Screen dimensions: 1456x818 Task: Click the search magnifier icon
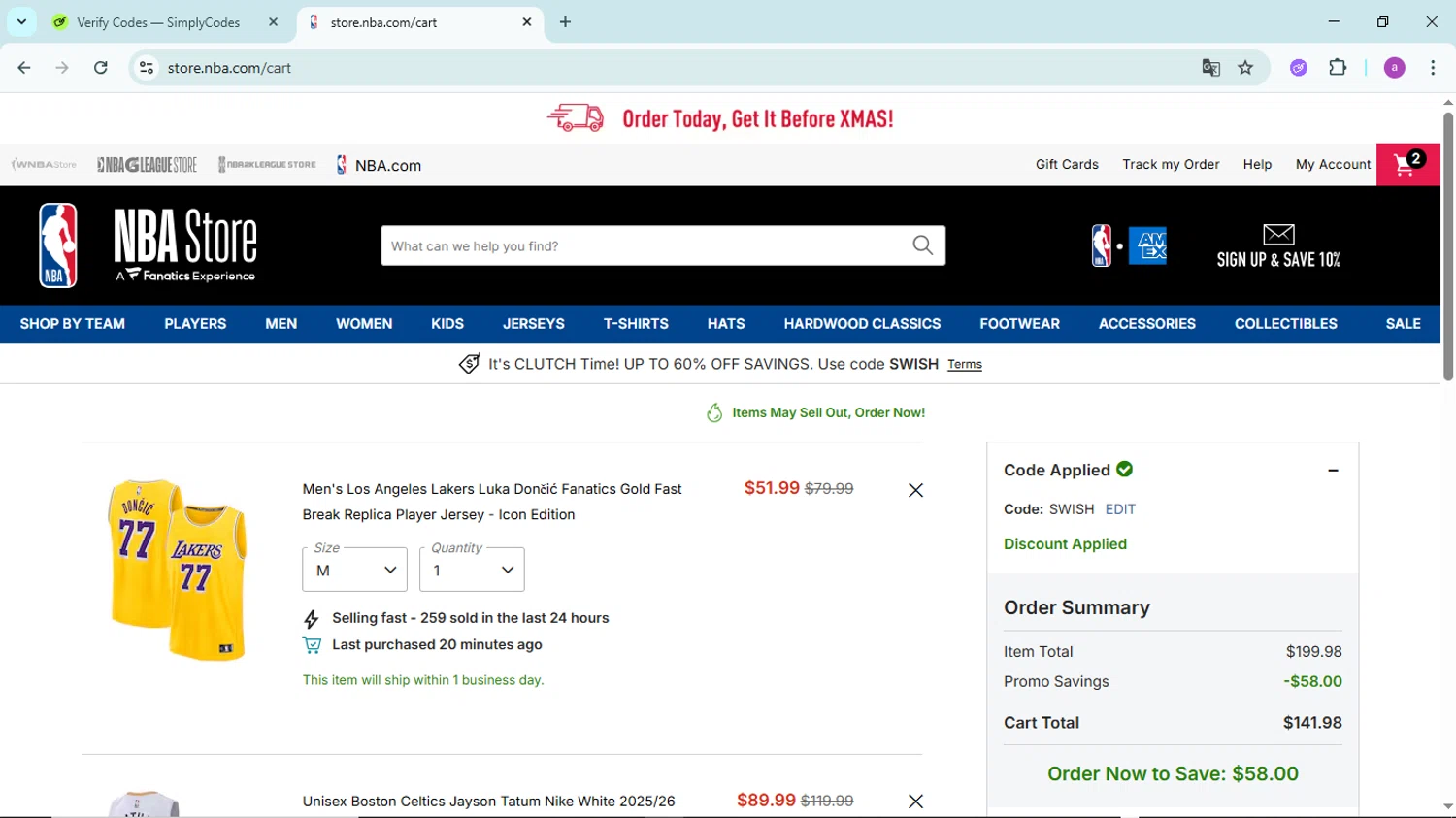point(922,245)
